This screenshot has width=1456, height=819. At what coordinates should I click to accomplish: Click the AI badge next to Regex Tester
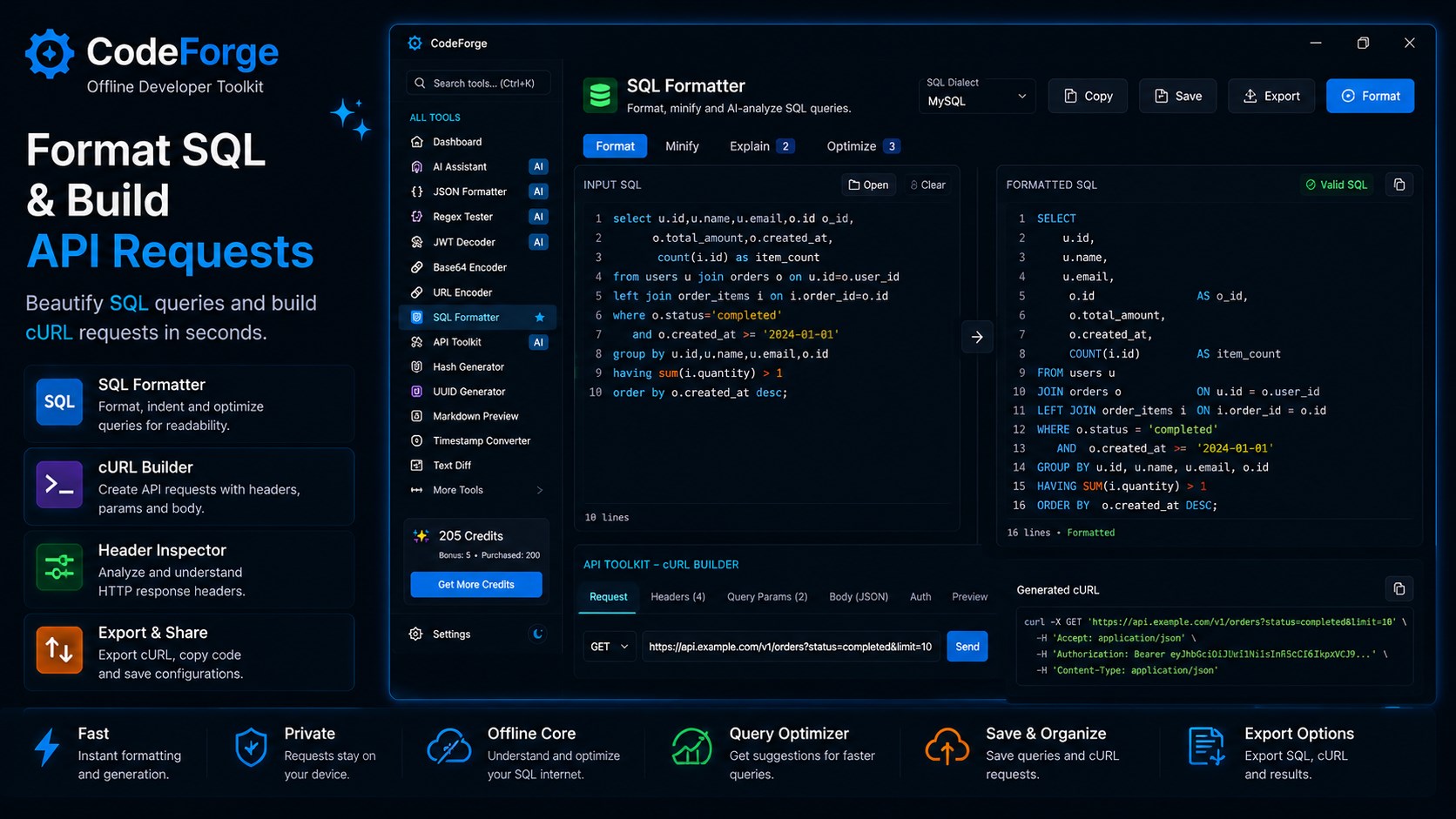[538, 217]
